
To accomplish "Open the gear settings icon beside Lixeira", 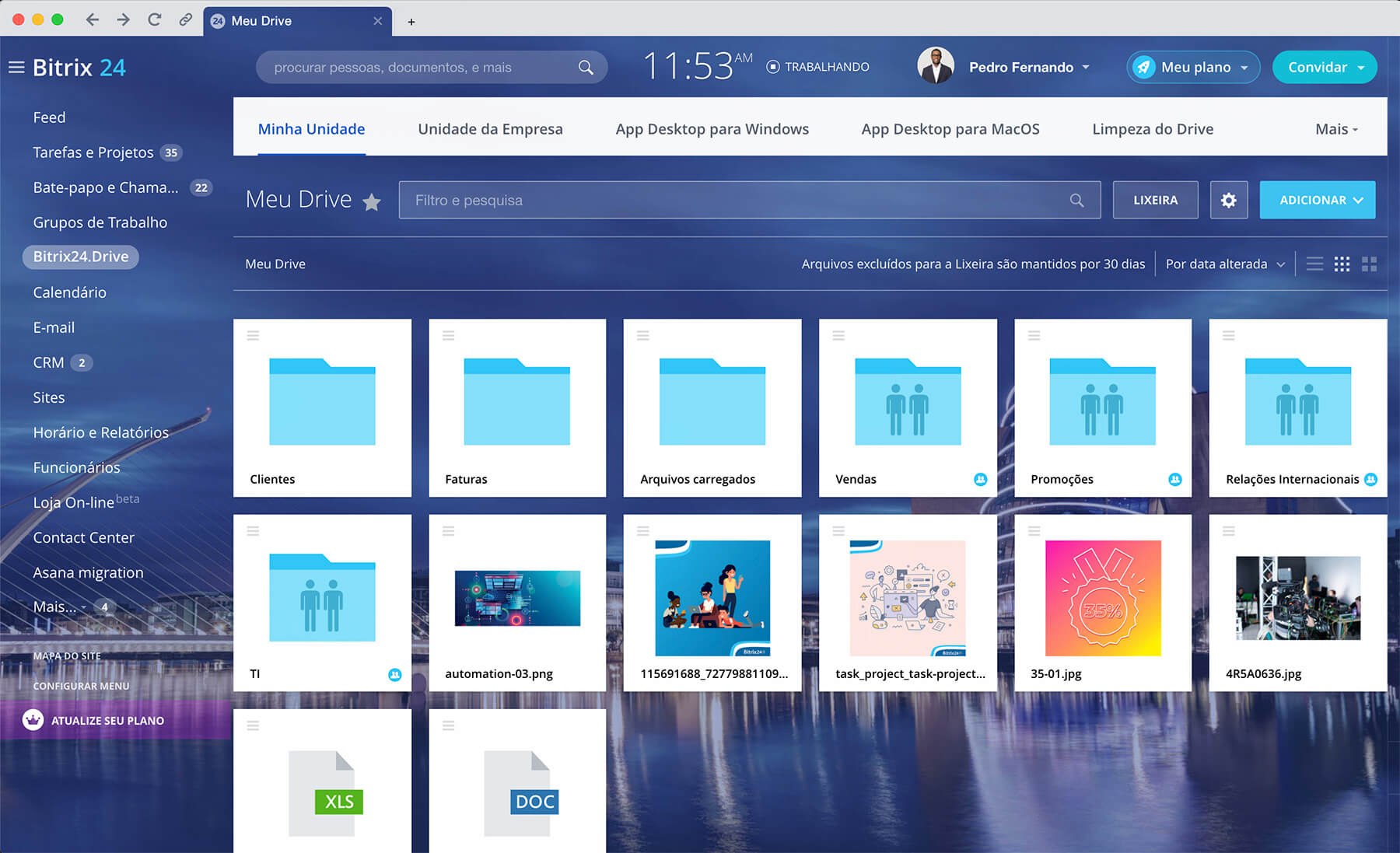I will (x=1228, y=201).
